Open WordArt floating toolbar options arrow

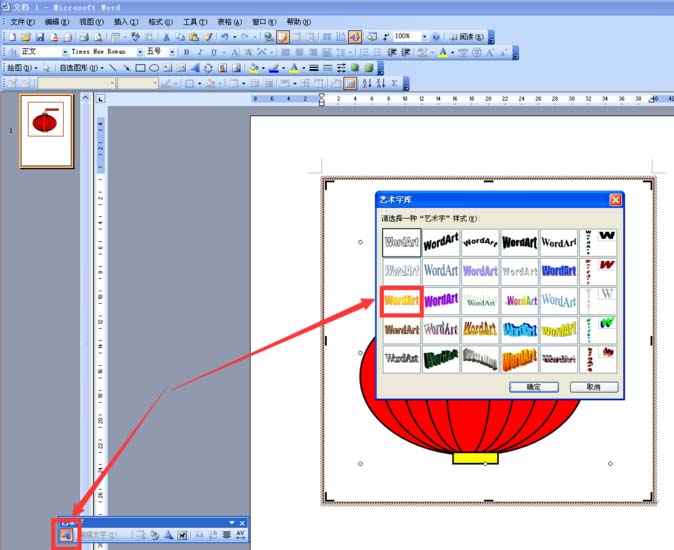tap(232, 523)
